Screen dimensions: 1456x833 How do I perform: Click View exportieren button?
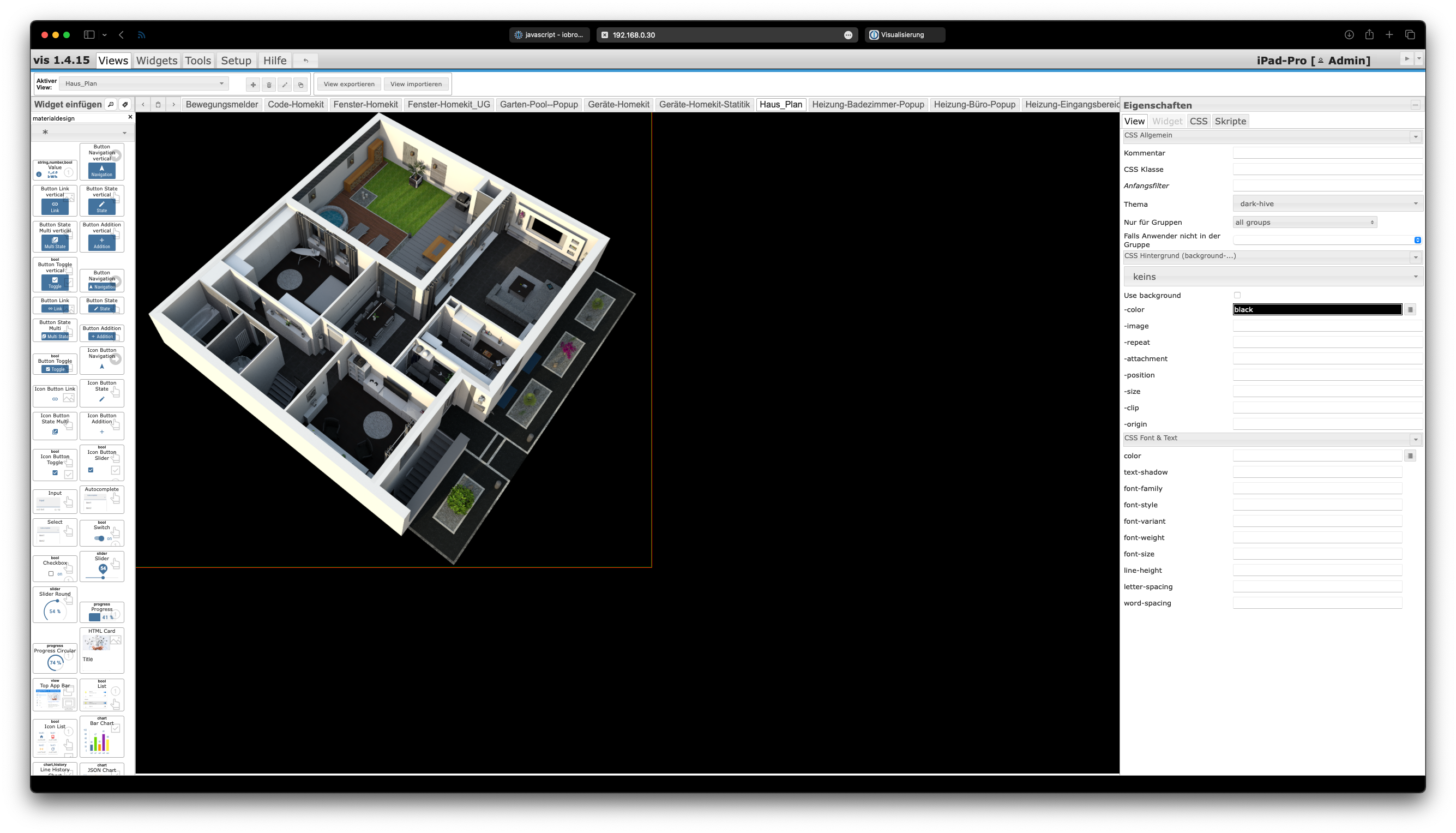click(x=349, y=84)
